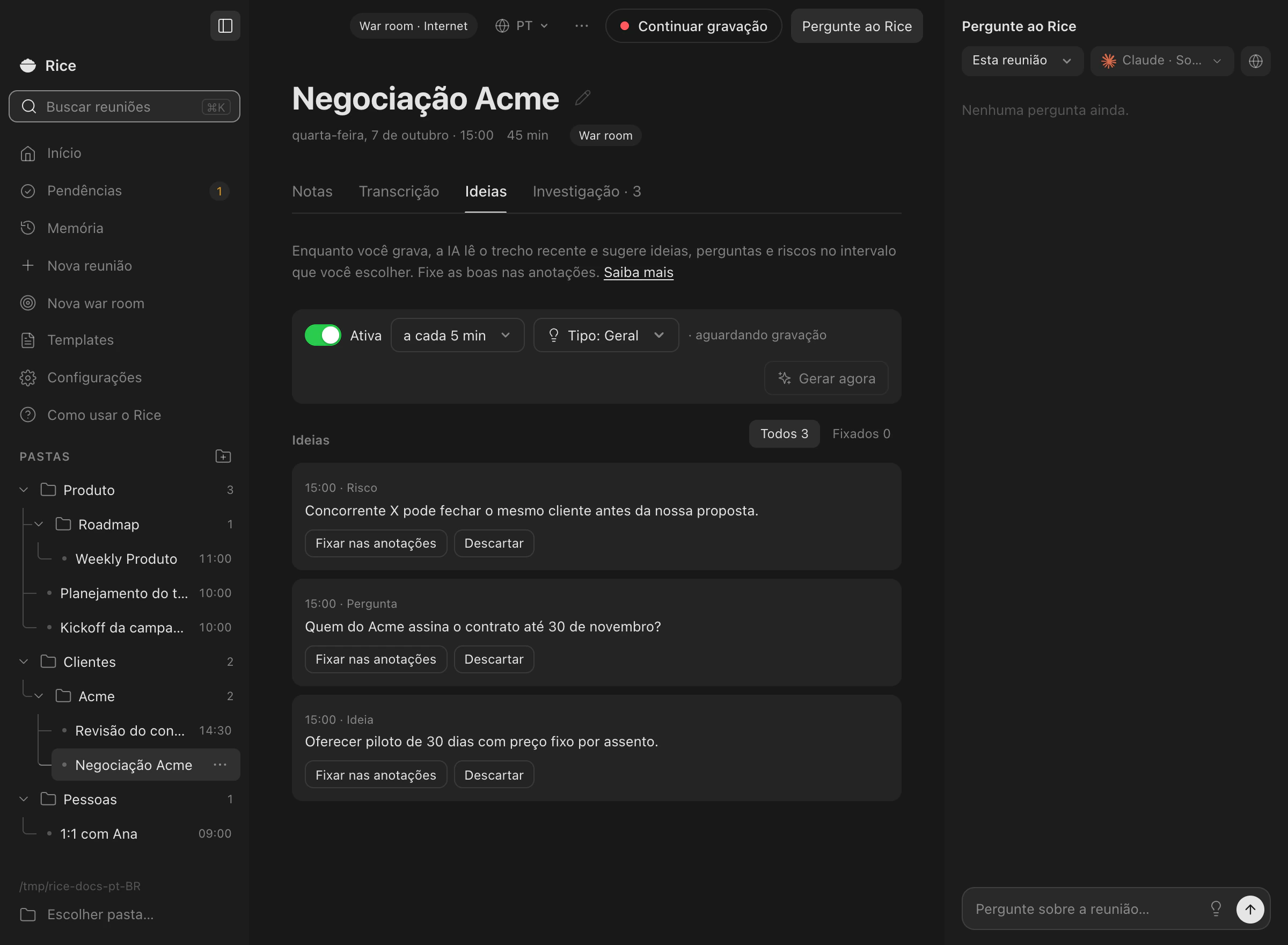Show Todos 3 ideas
The width and height of the screenshot is (1288, 945).
(x=784, y=434)
